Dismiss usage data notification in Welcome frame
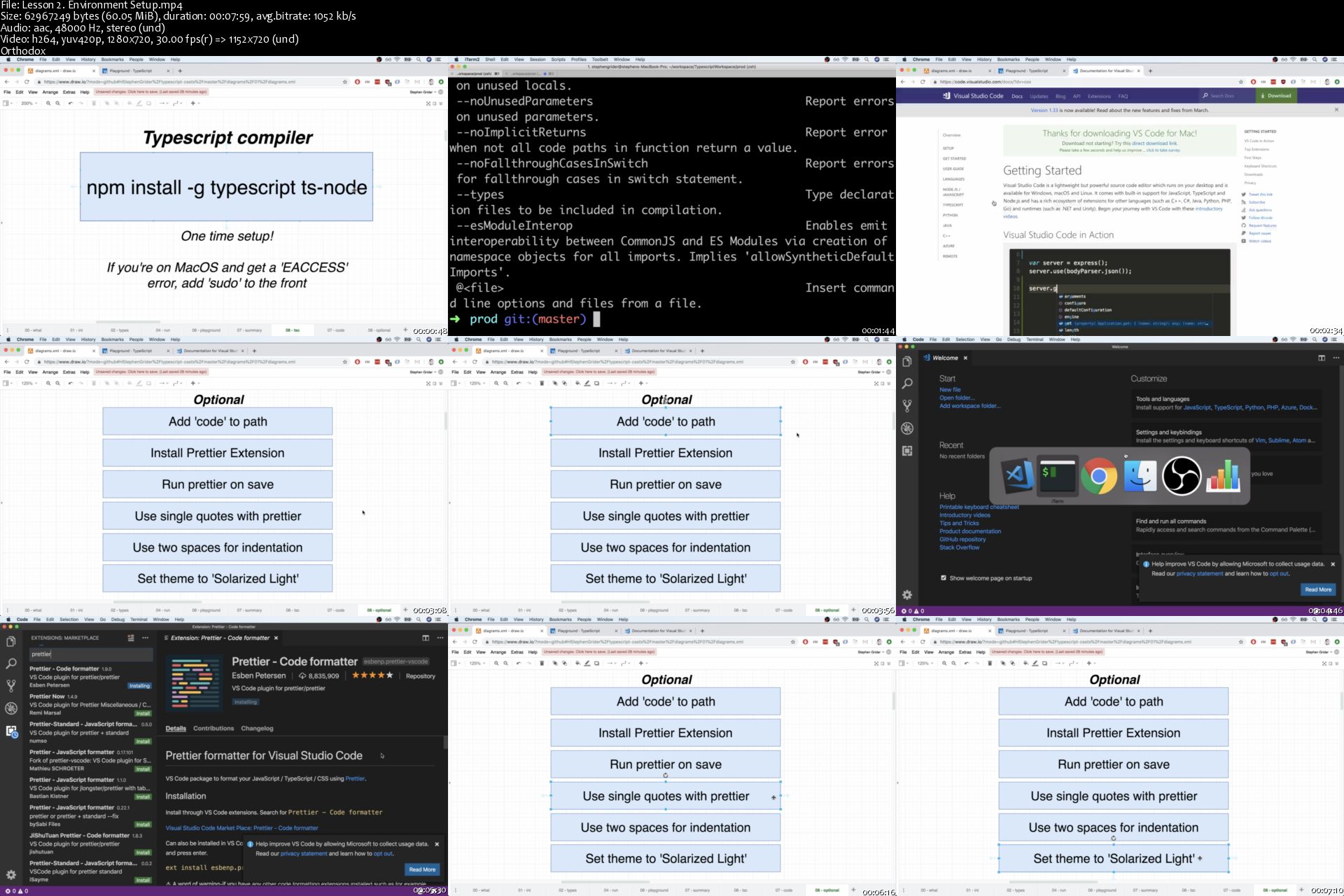This screenshot has width=1344, height=896. [1333, 564]
